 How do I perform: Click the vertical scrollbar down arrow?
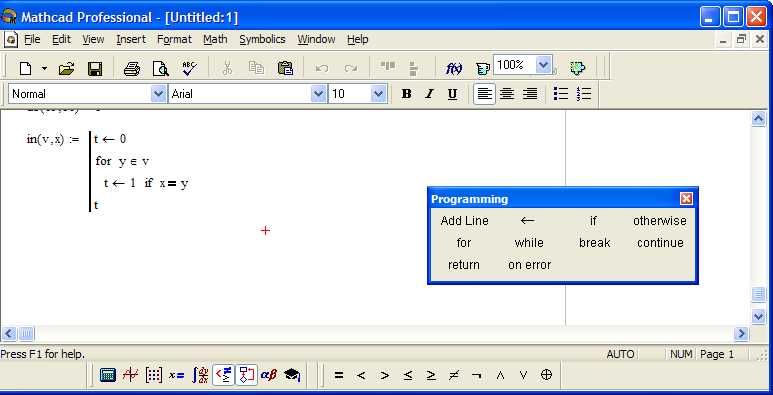759,316
